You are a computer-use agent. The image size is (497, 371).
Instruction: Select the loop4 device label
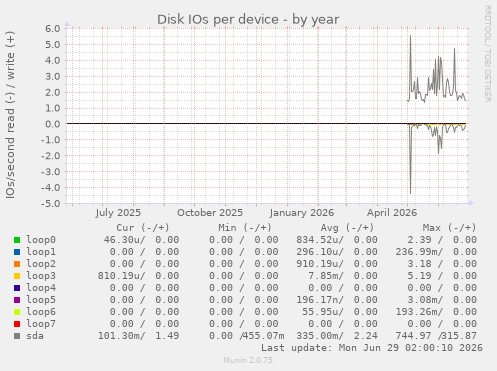point(41,288)
